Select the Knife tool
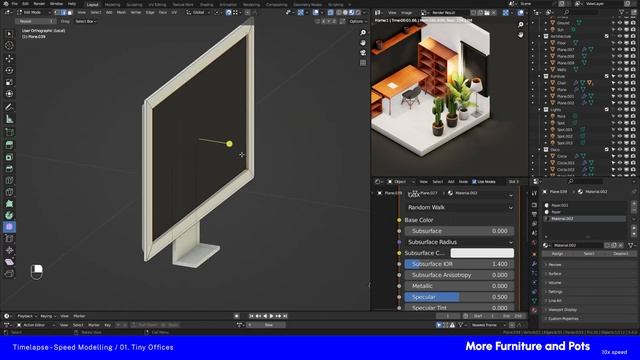 [x=9, y=192]
